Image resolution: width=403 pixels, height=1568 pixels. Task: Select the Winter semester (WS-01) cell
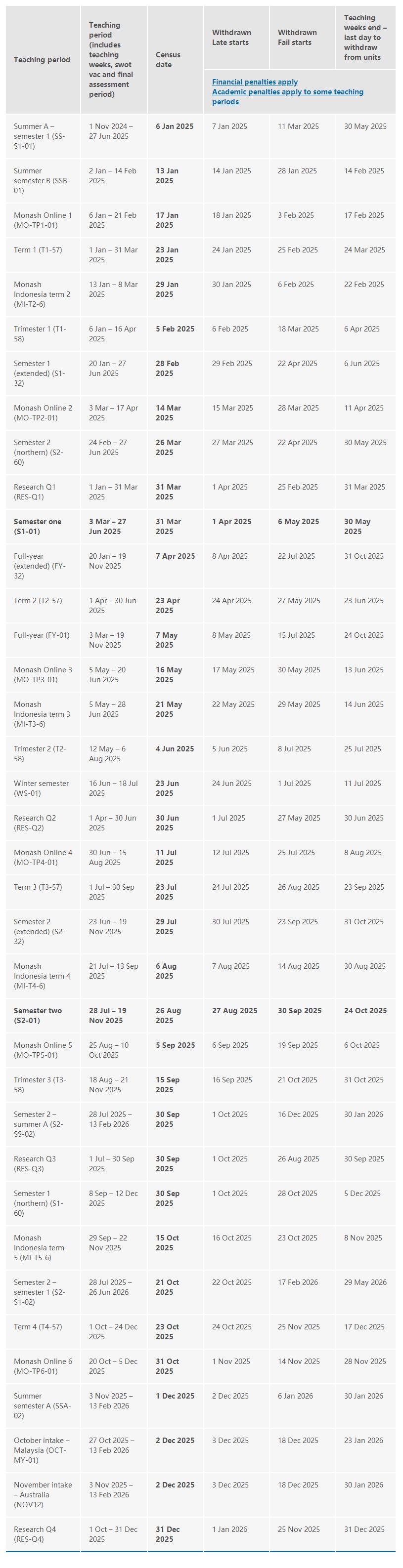coord(41,788)
